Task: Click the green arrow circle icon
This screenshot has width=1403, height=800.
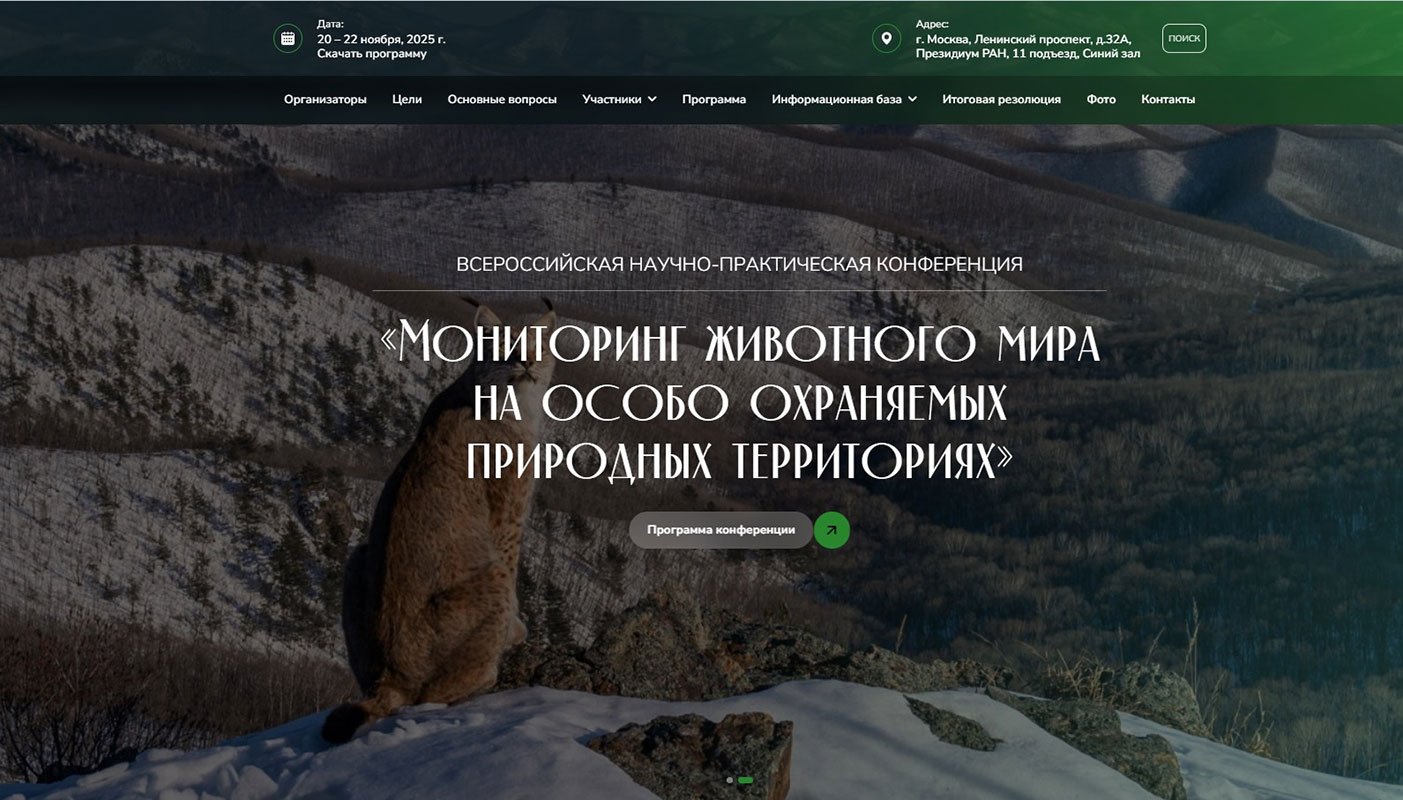Action: tap(832, 530)
